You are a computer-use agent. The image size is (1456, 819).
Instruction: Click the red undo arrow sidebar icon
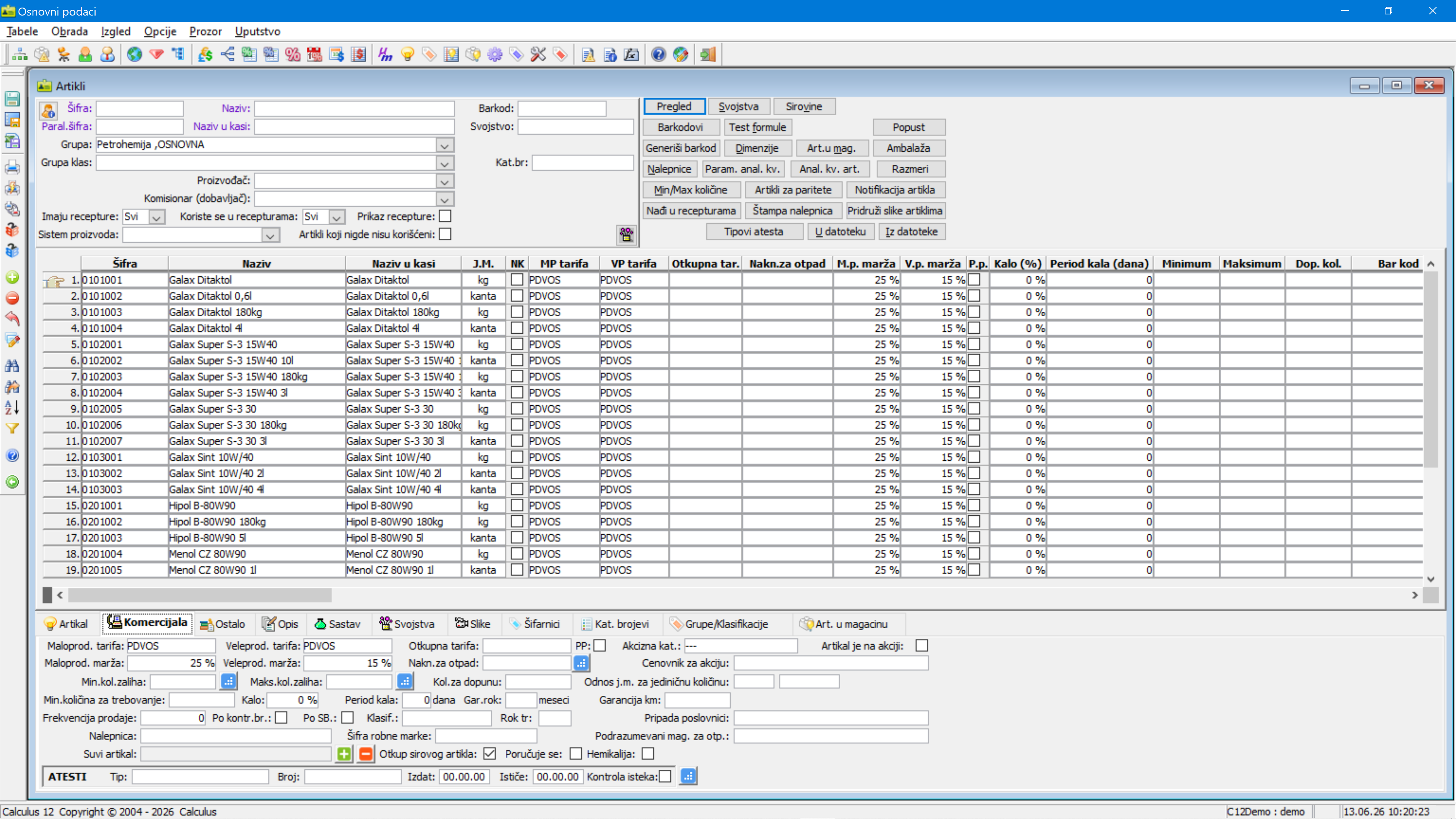click(x=13, y=318)
